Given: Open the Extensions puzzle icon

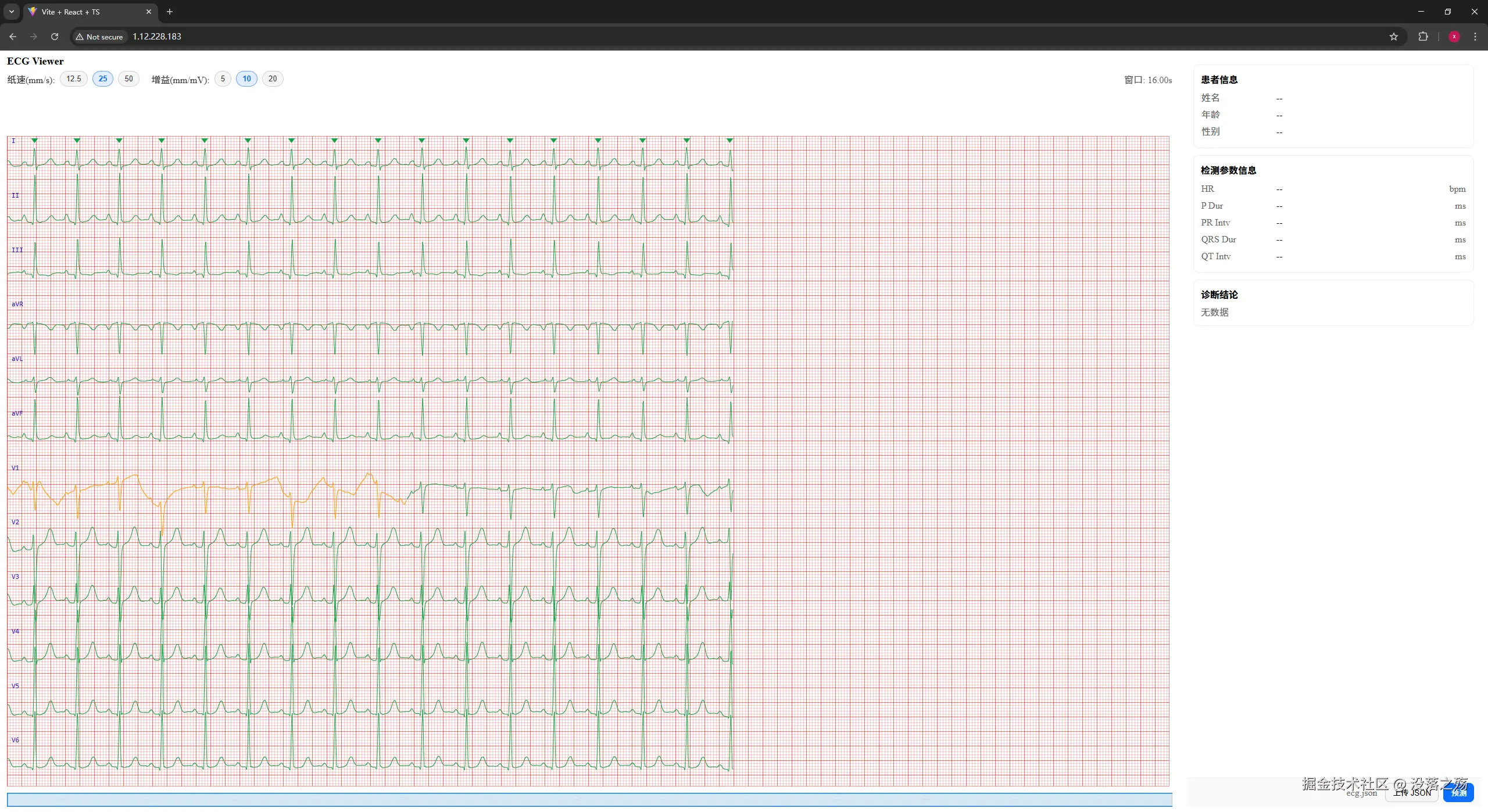Looking at the screenshot, I should click(1423, 37).
